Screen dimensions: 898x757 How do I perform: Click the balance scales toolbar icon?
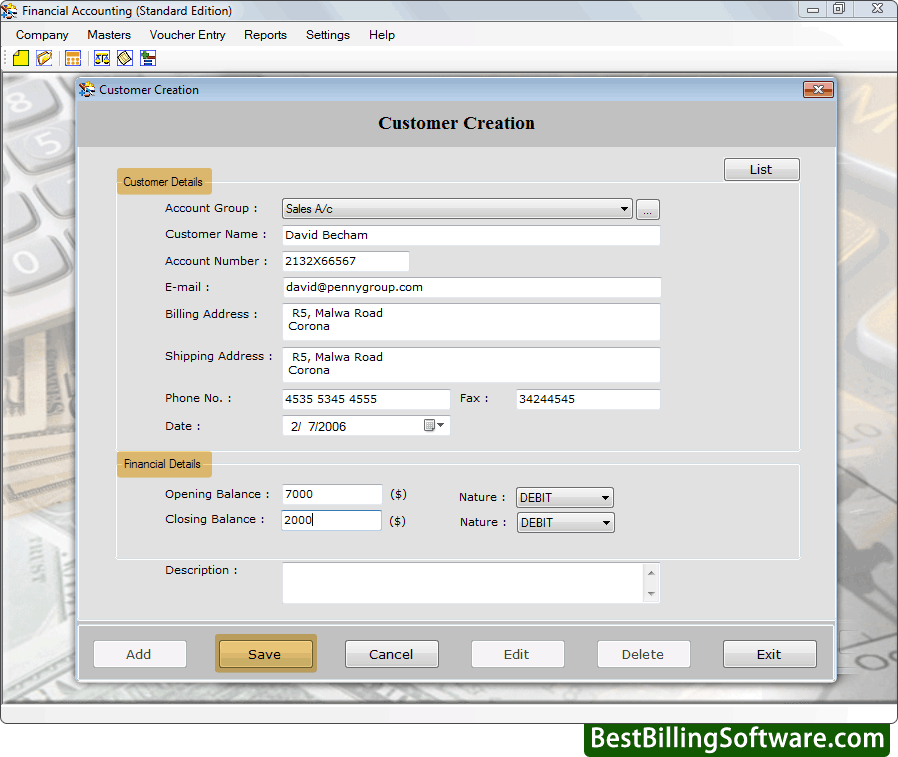102,58
